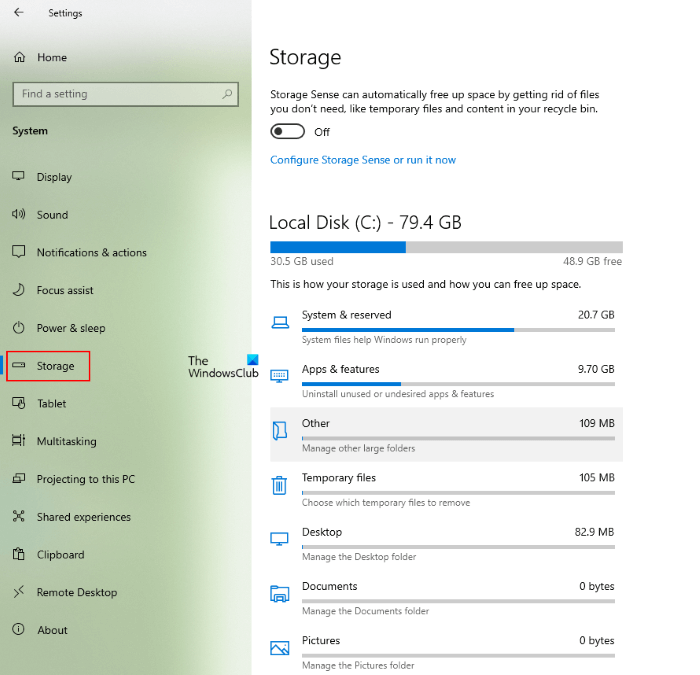Click the Local Disk usage bar

(446, 247)
